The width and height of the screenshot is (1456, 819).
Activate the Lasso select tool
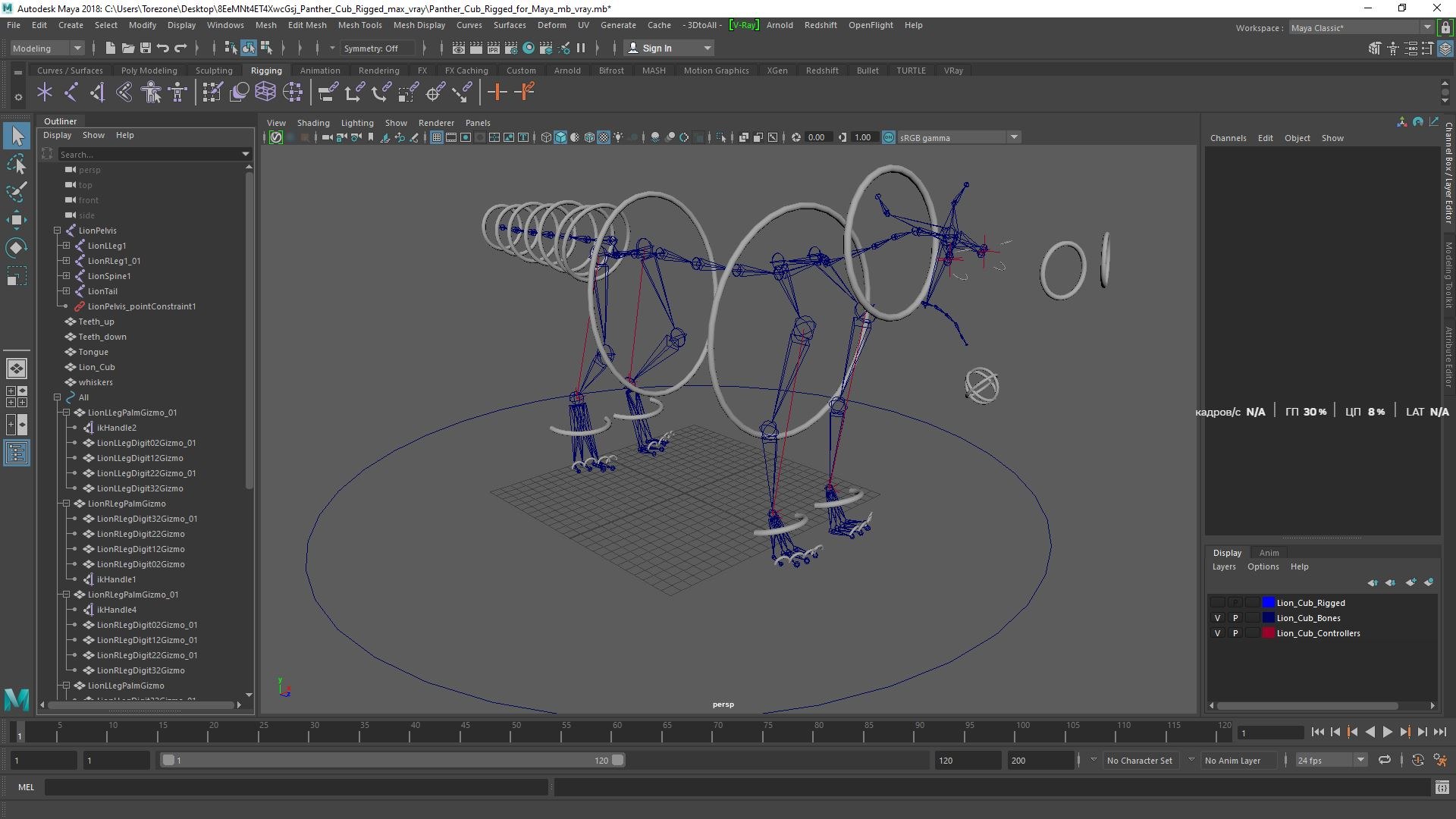pos(17,164)
